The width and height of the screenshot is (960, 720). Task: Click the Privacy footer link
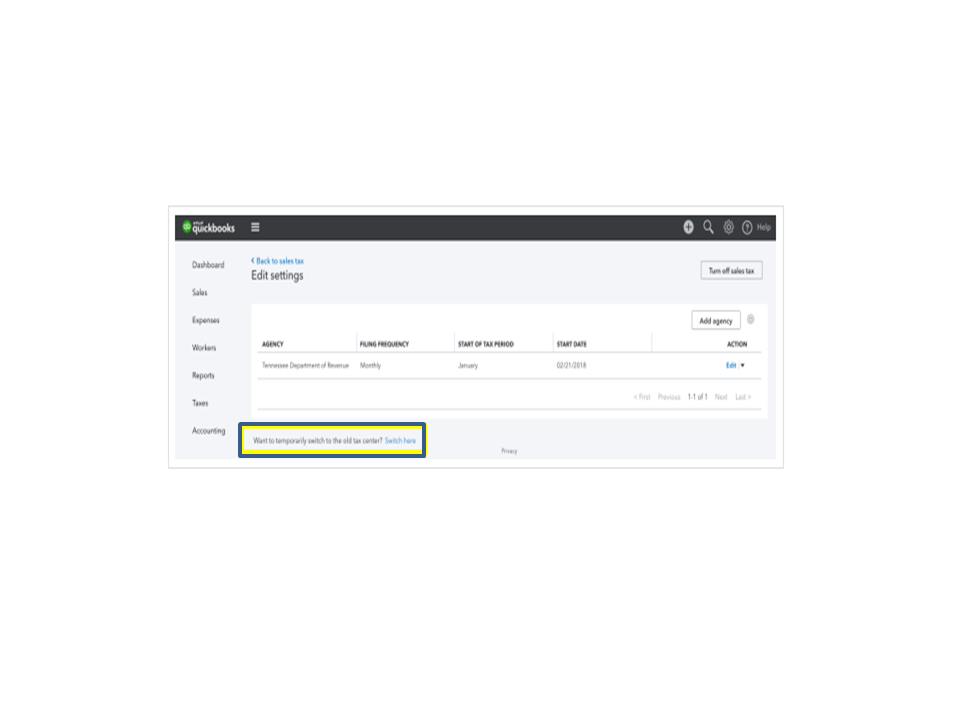pyautogui.click(x=509, y=451)
